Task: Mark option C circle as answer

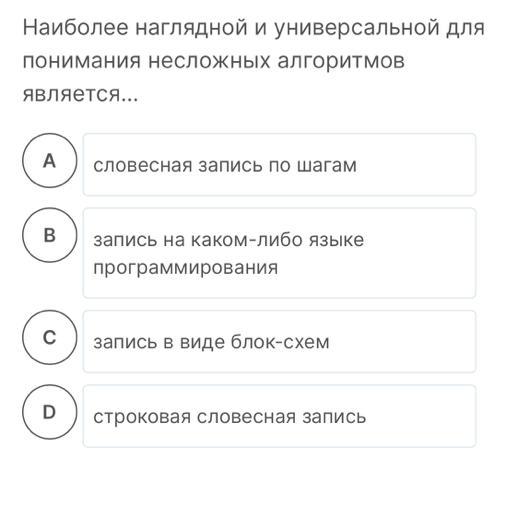Action: (x=50, y=337)
